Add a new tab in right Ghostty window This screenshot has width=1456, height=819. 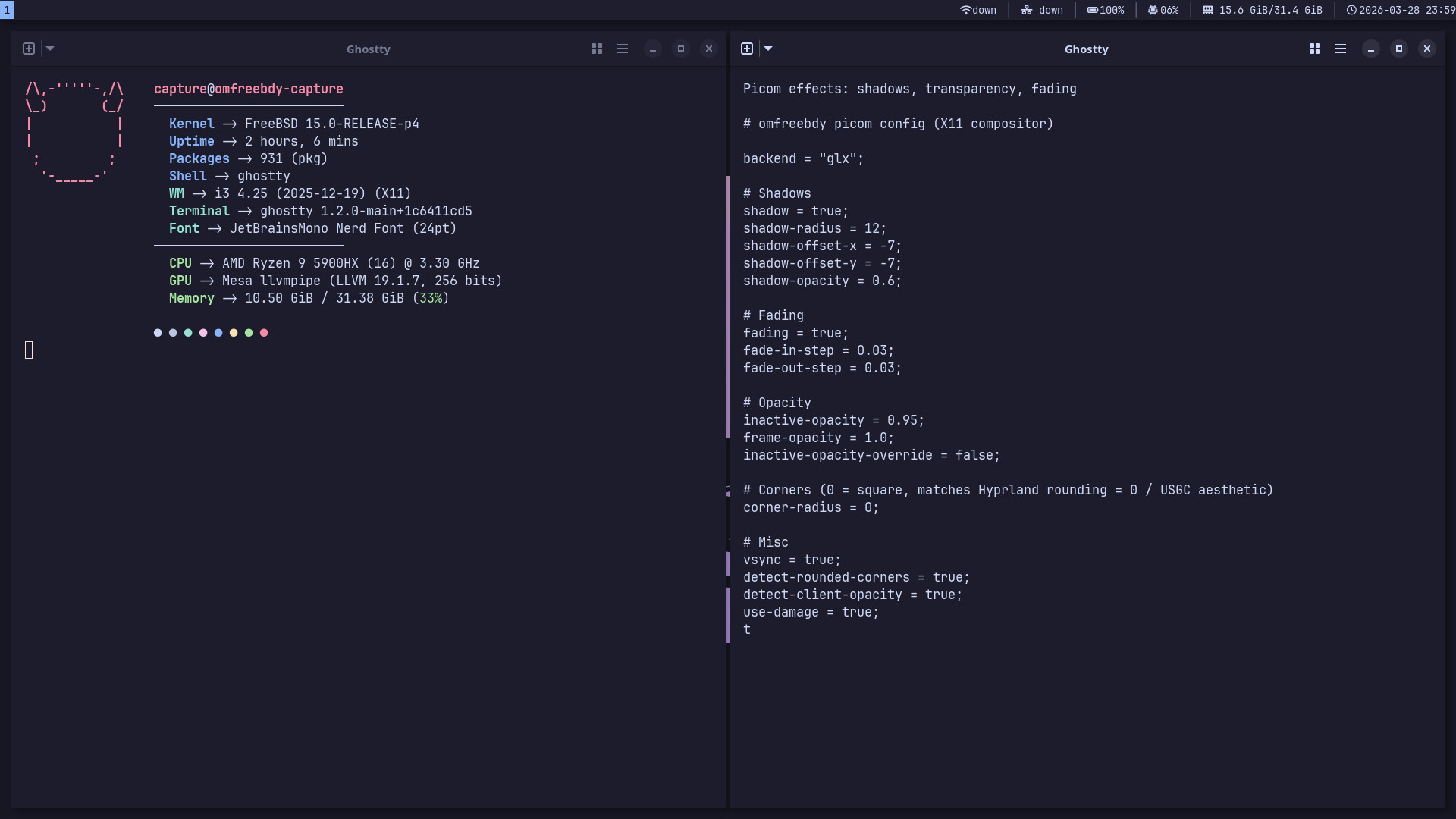tap(747, 49)
